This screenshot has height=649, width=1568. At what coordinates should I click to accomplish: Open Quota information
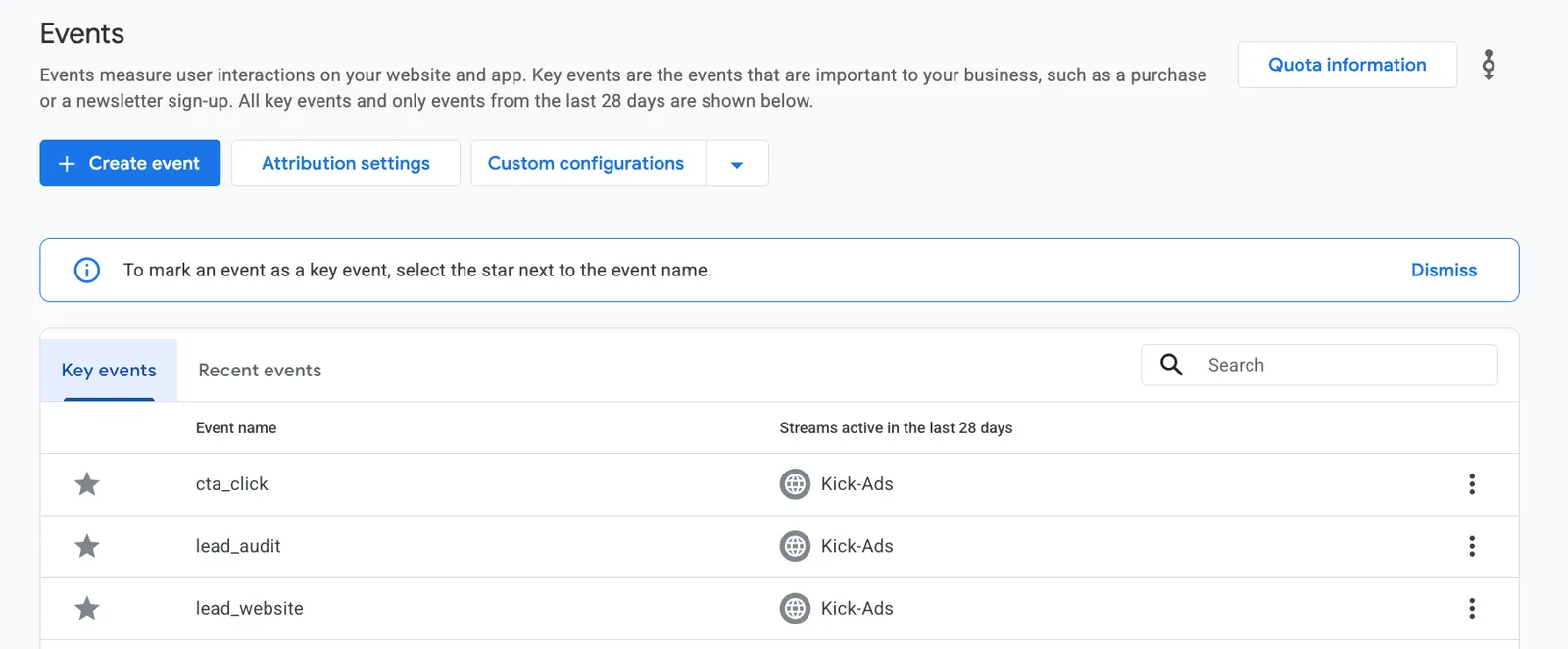(1347, 65)
